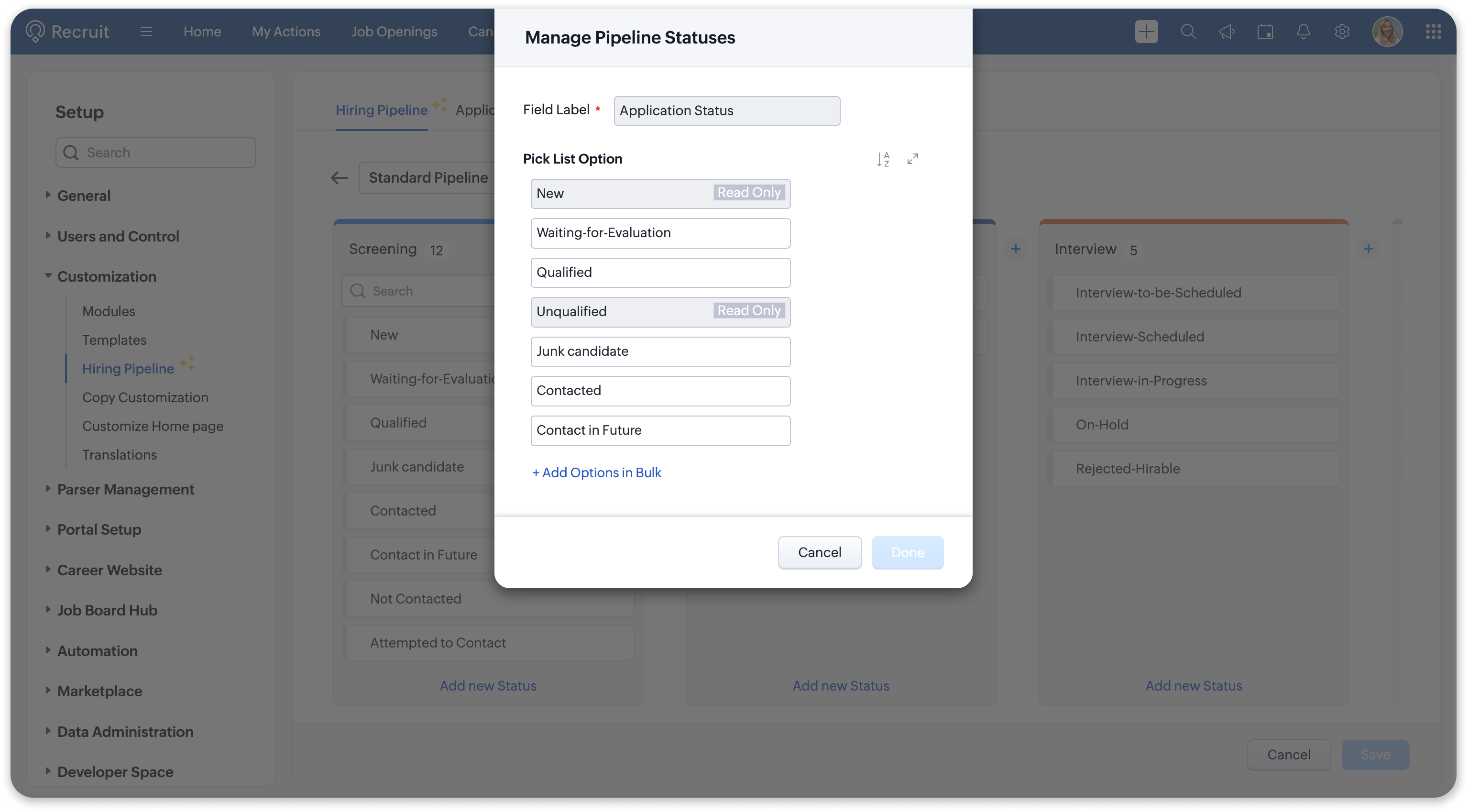
Task: Select the On-Hold status card
Action: pos(1194,425)
